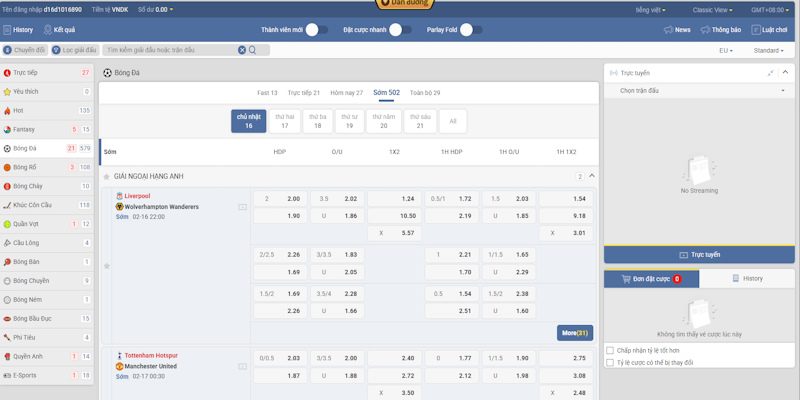Open History tab in bet slip
Image resolution: width=800 pixels, height=400 pixels.
pyautogui.click(x=747, y=279)
